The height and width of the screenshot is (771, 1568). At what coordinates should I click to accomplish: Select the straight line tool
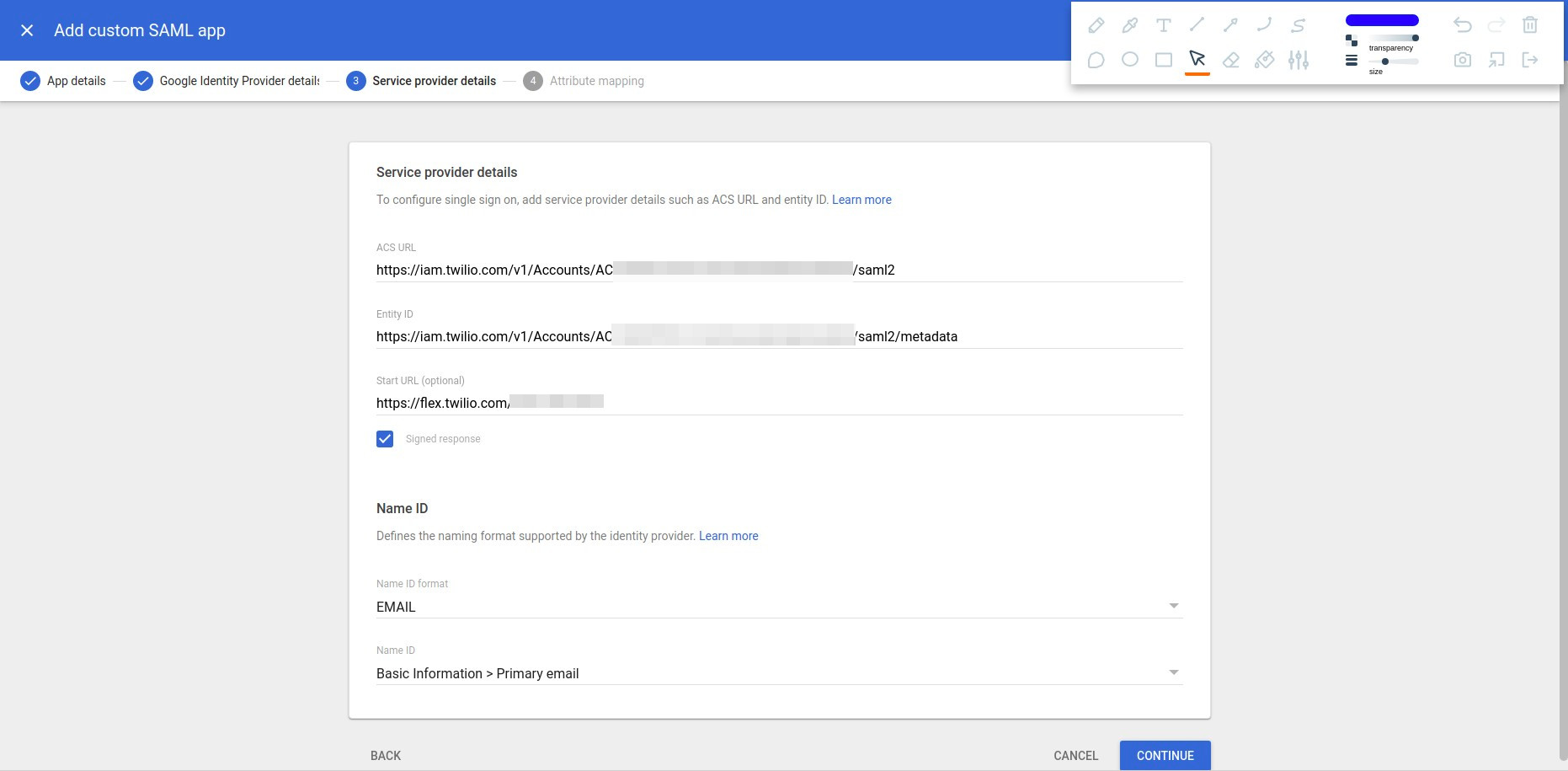1197,25
